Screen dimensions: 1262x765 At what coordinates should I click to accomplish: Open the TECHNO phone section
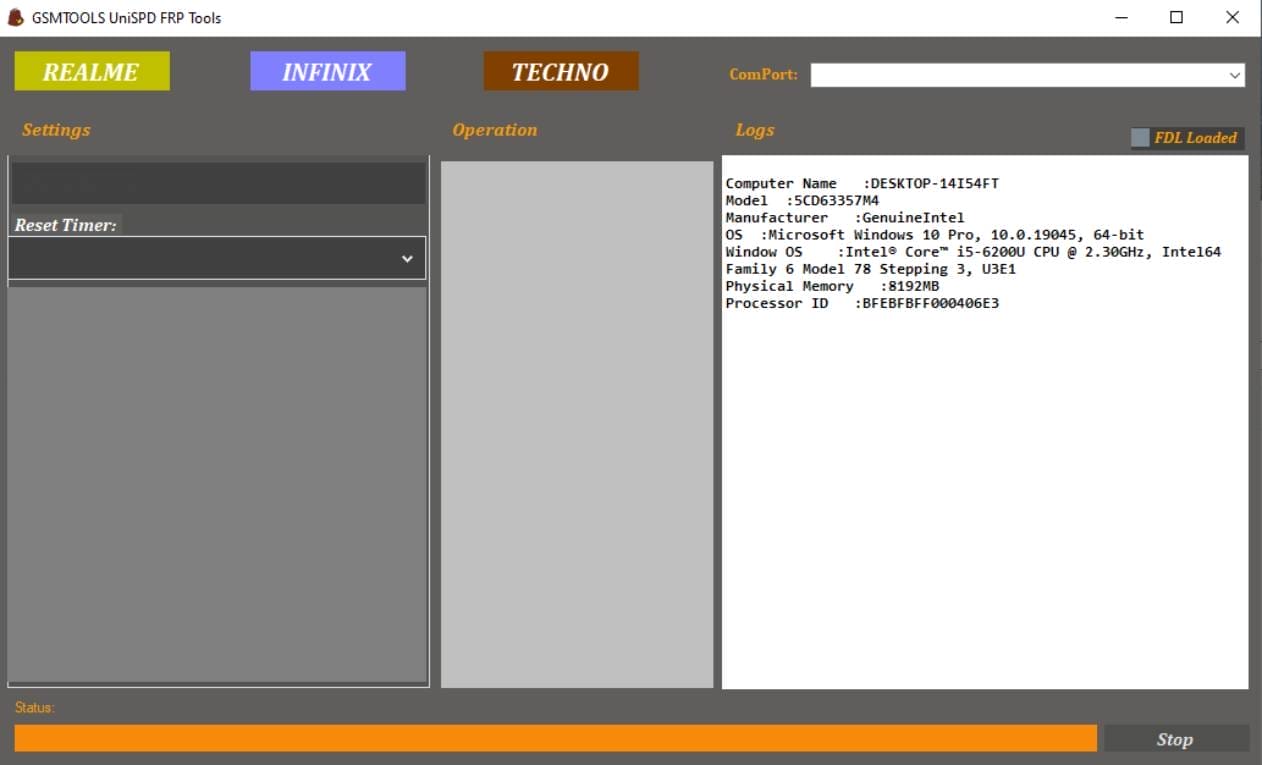tap(560, 71)
